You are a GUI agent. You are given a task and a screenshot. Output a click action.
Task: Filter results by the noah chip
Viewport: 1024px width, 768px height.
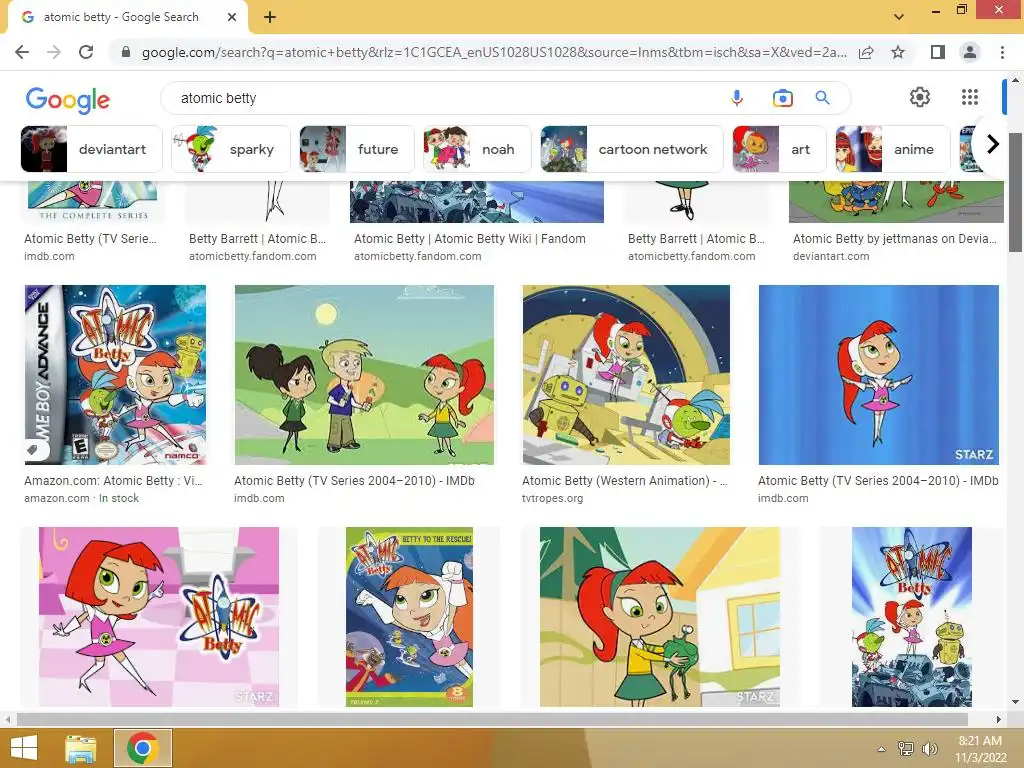point(477,149)
